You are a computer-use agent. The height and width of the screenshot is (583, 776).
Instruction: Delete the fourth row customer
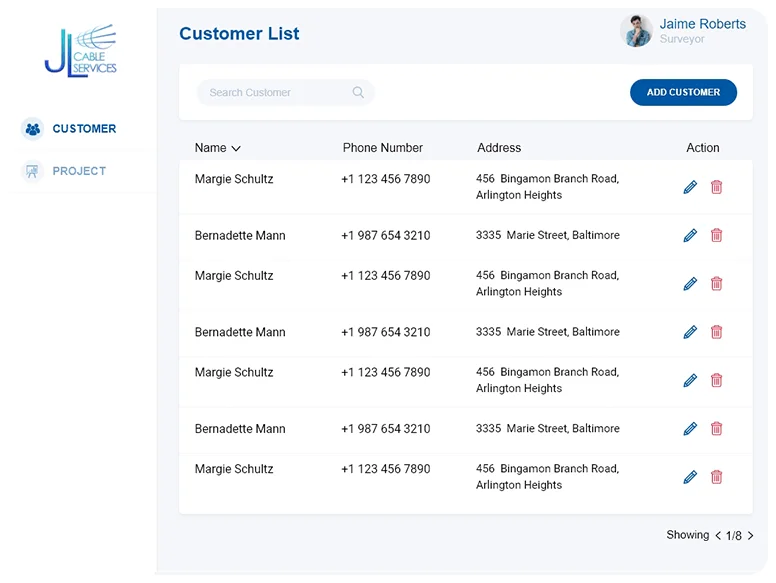click(x=716, y=332)
